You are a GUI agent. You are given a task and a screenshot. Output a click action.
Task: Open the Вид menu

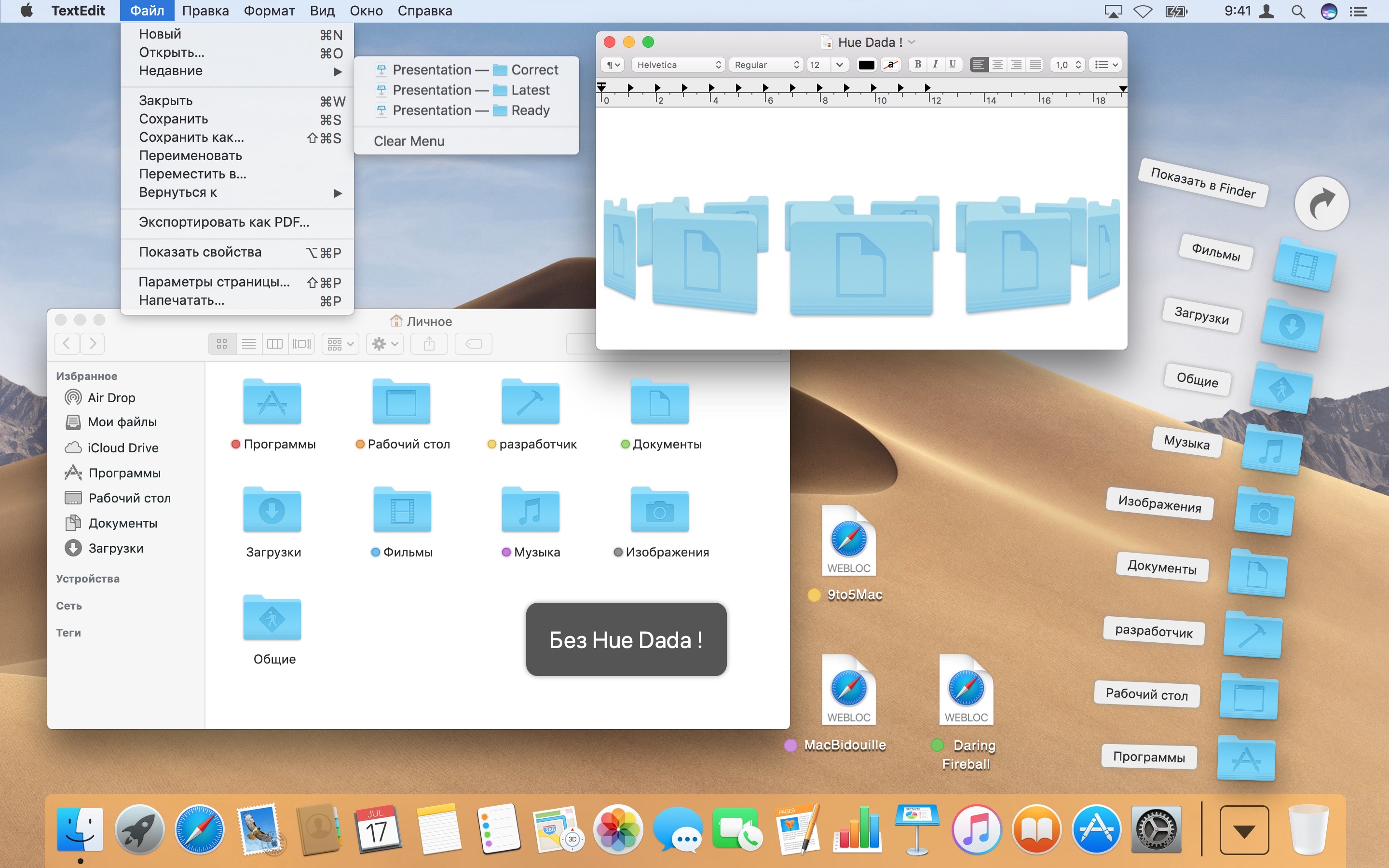click(322, 11)
